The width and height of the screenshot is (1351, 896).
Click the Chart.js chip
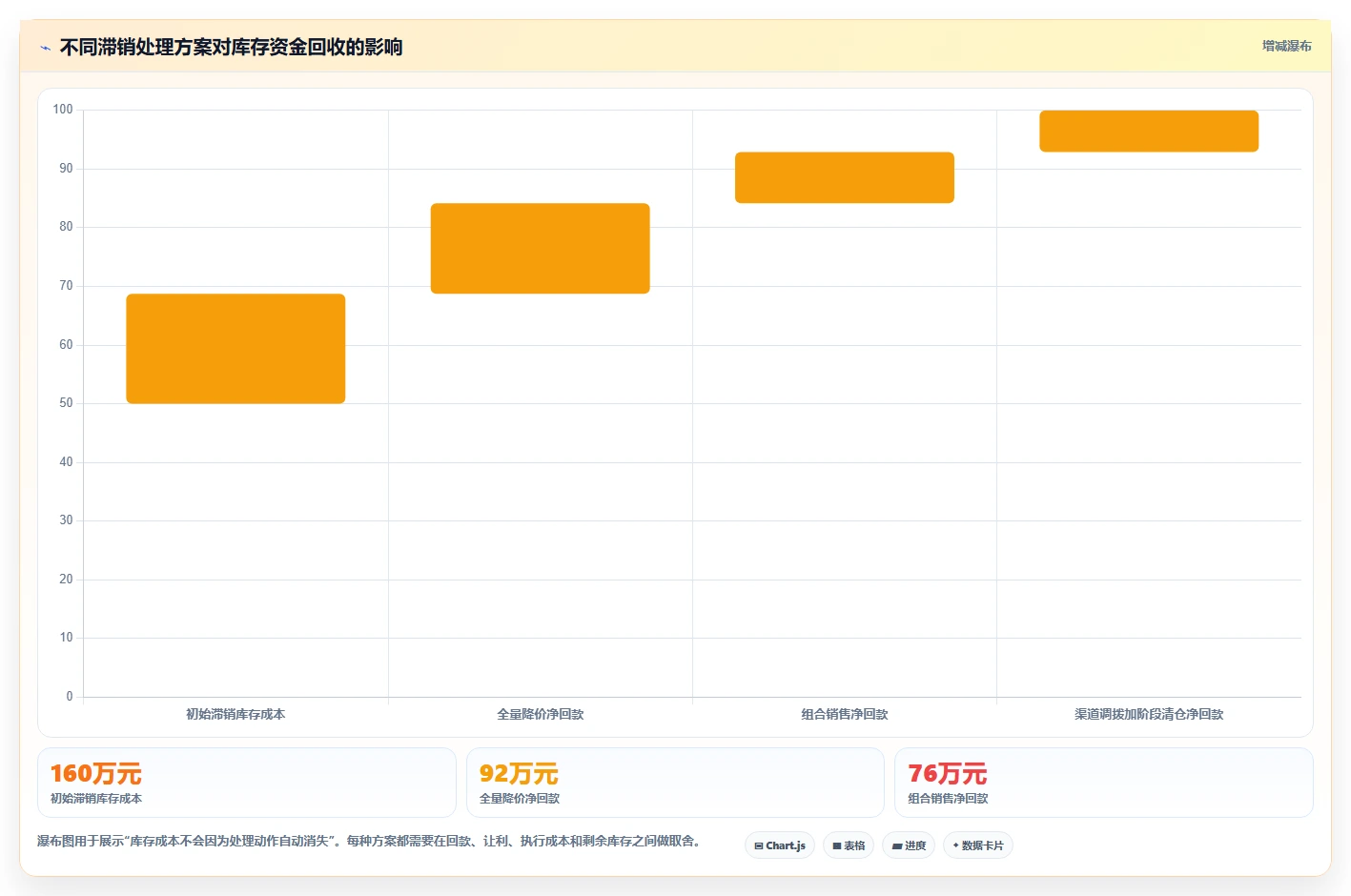tap(780, 845)
